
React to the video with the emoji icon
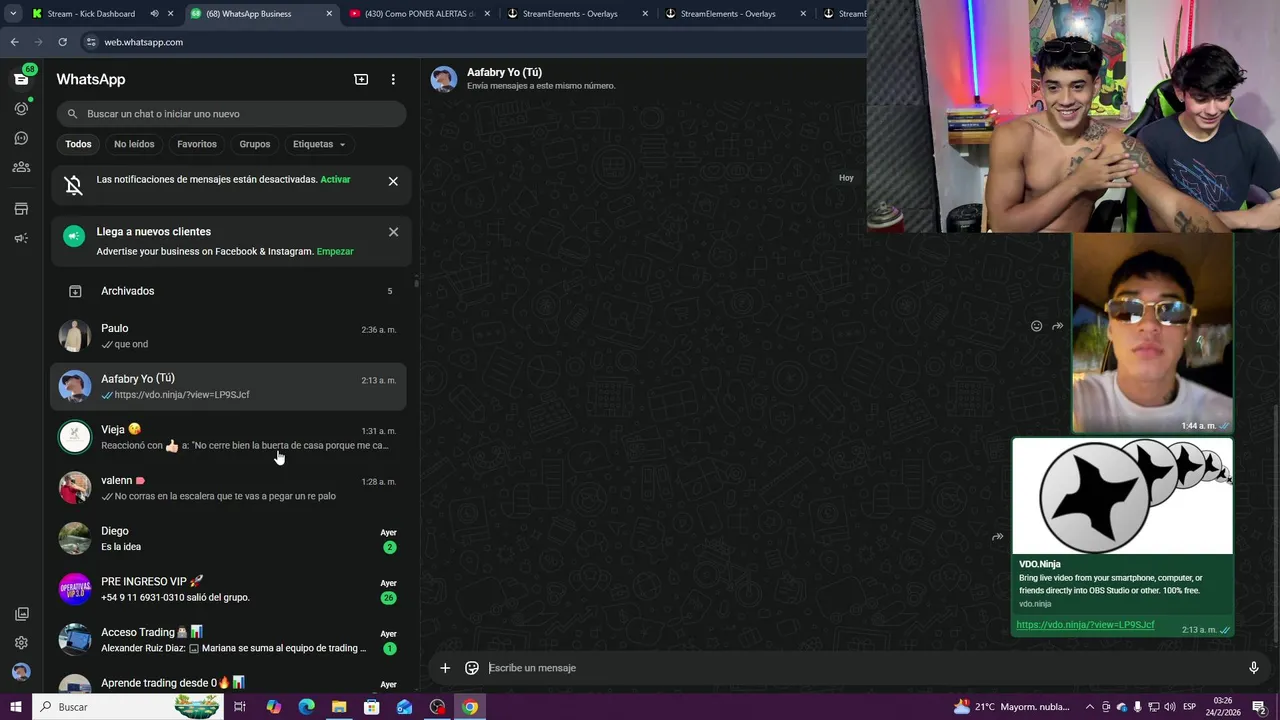pyautogui.click(x=1036, y=326)
